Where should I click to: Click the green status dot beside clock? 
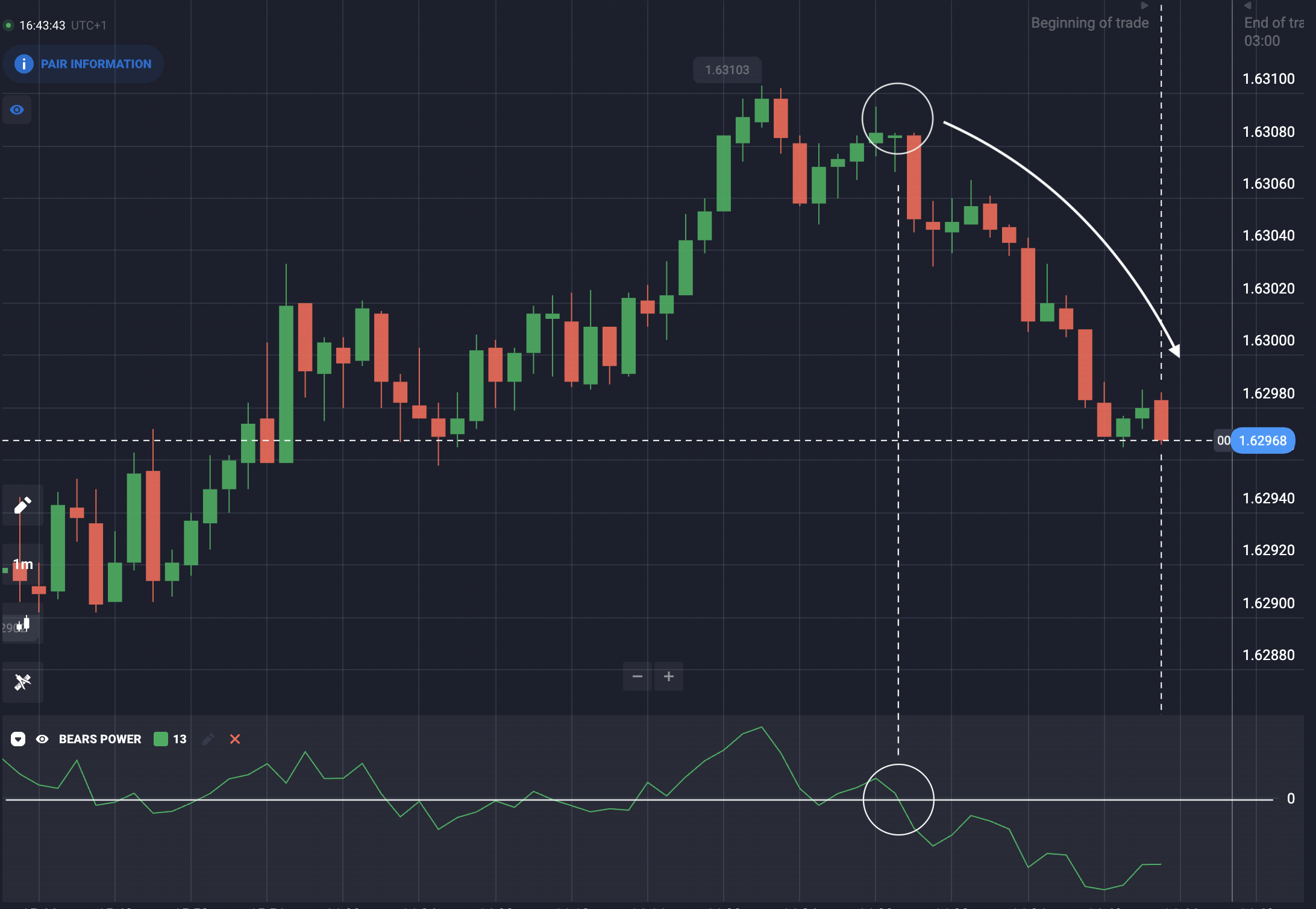click(x=8, y=25)
